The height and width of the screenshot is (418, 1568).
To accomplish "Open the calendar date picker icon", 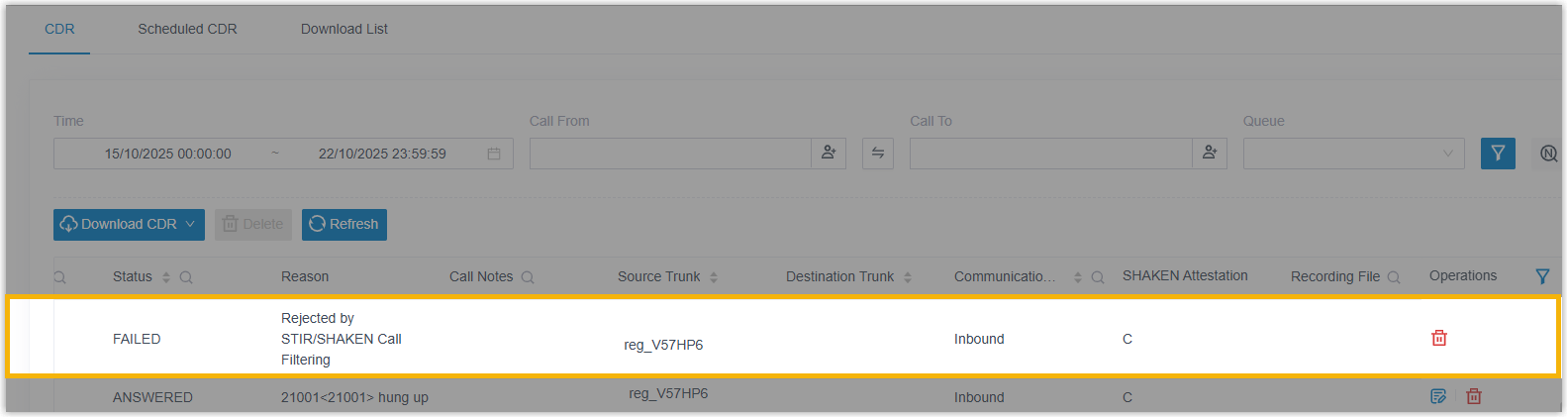I will [x=494, y=155].
